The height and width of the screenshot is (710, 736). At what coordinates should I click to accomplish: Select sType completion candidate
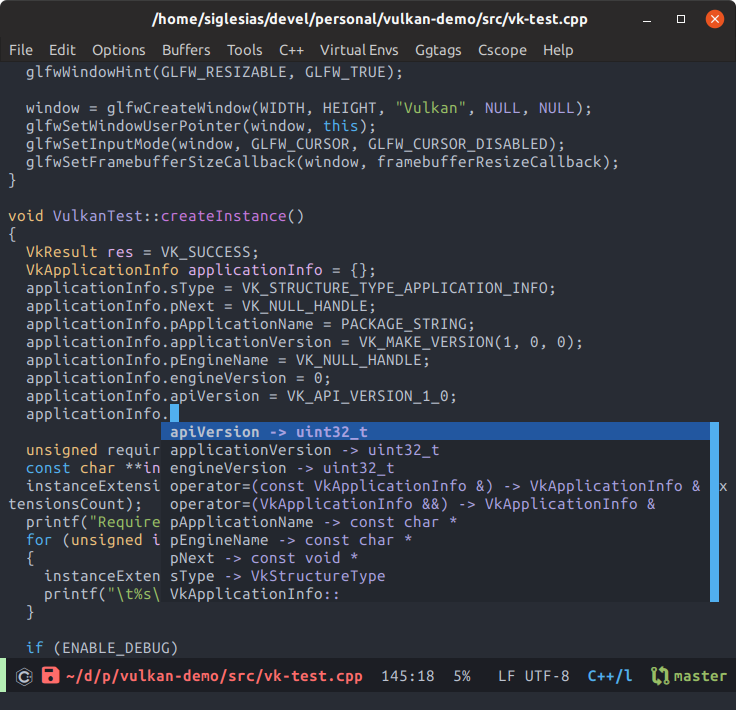(x=435, y=576)
